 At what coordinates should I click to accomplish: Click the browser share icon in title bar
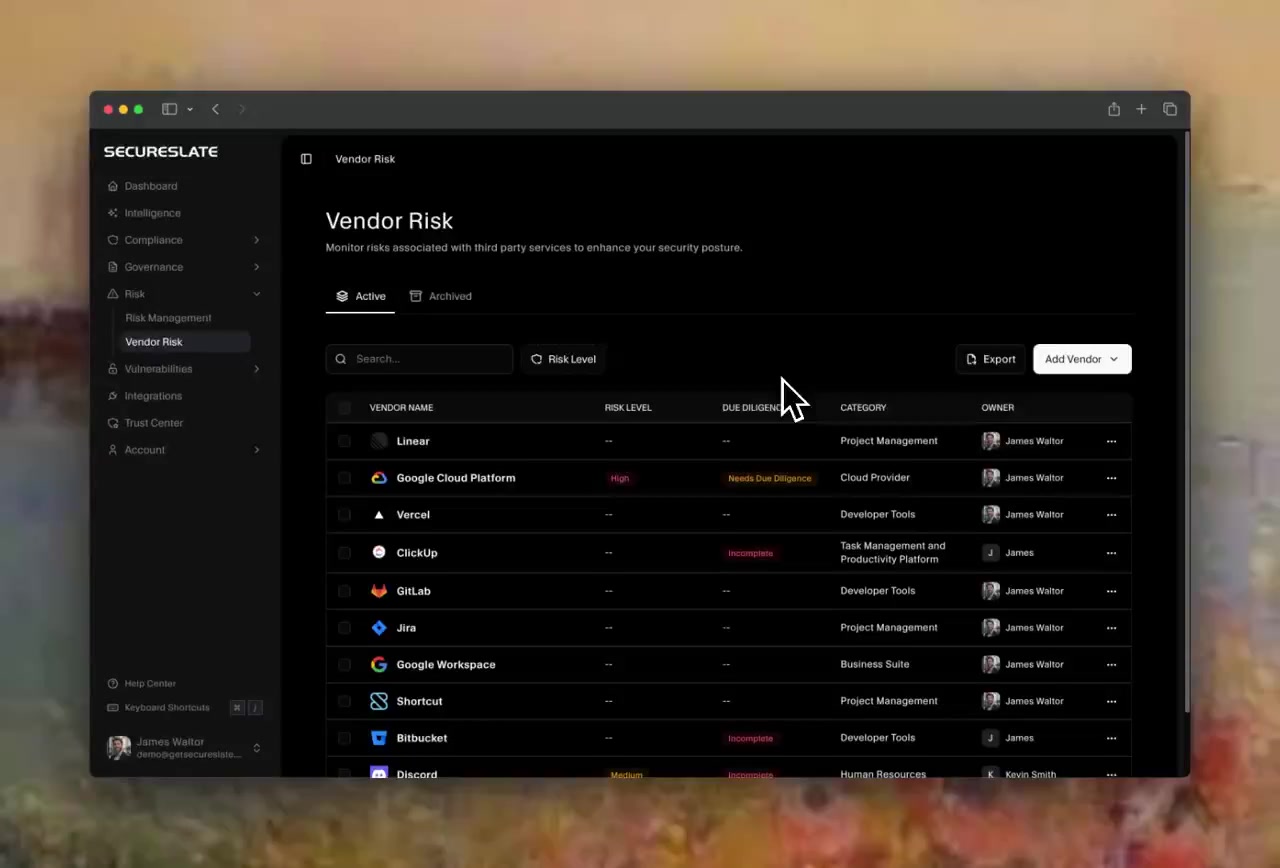[x=1114, y=109]
